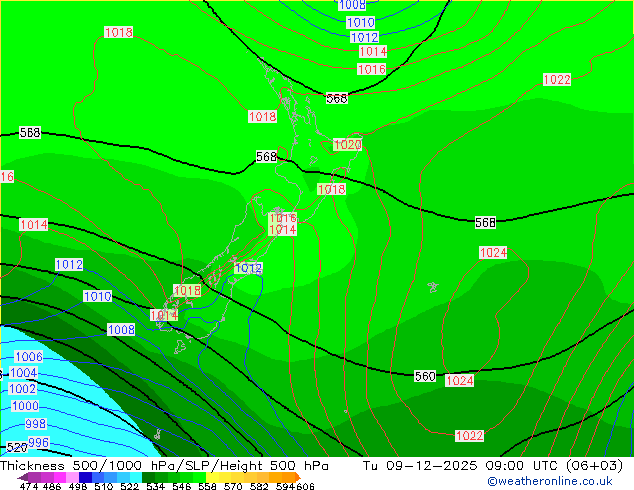Click the blue 1008 label next to 1010 and 1014
The image size is (634, 490).
point(121,329)
